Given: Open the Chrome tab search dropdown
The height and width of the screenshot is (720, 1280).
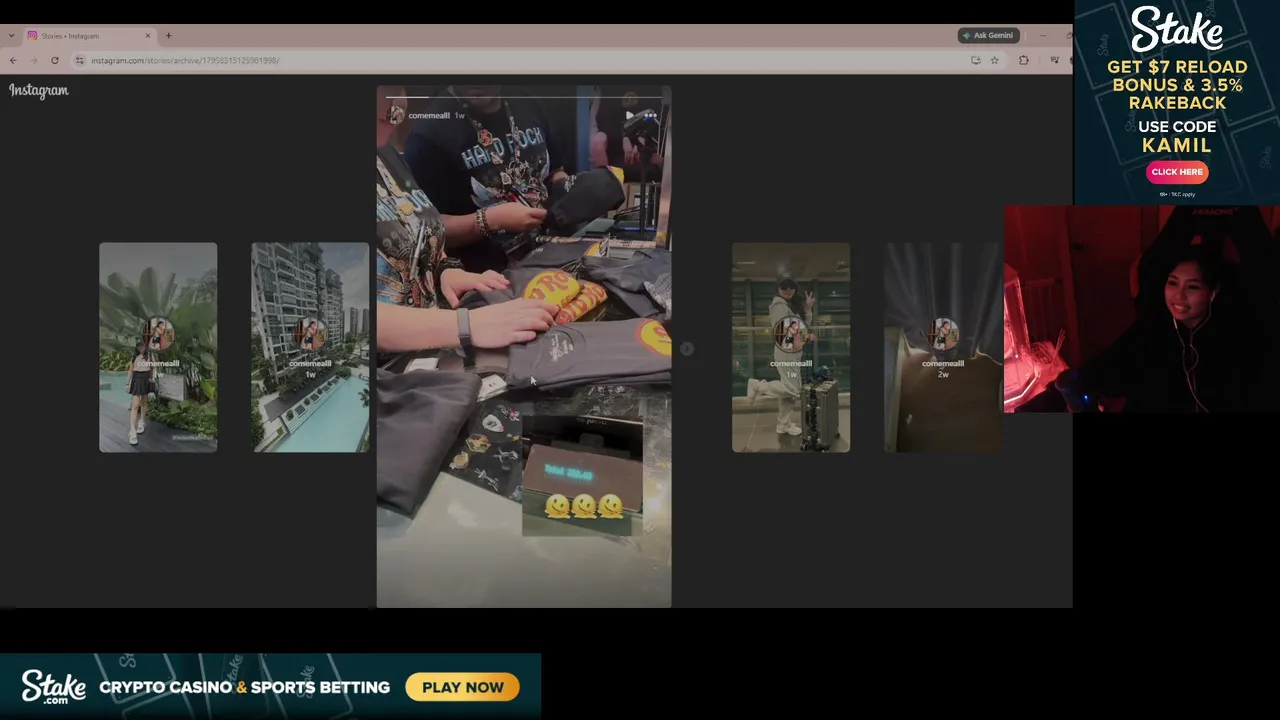Looking at the screenshot, I should tap(11, 36).
